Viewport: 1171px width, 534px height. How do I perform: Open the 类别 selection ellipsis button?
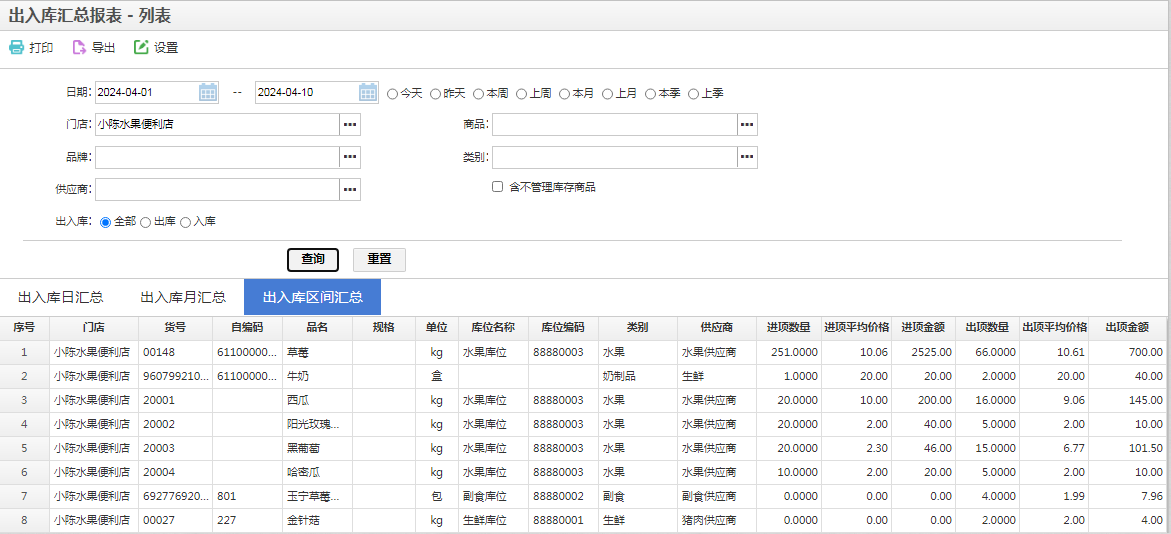pyautogui.click(x=748, y=158)
